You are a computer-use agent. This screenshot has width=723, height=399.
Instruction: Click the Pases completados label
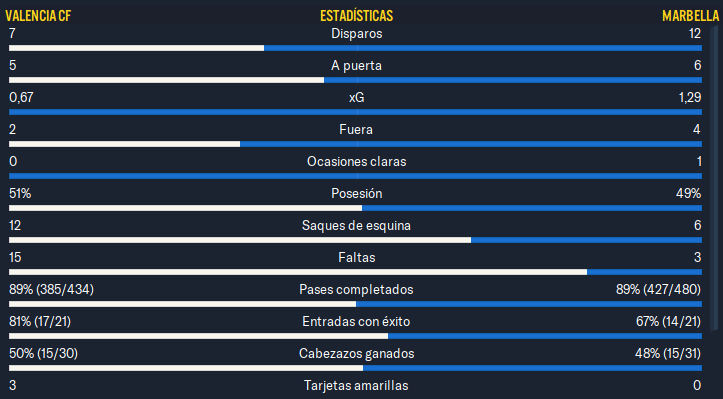pyautogui.click(x=356, y=290)
